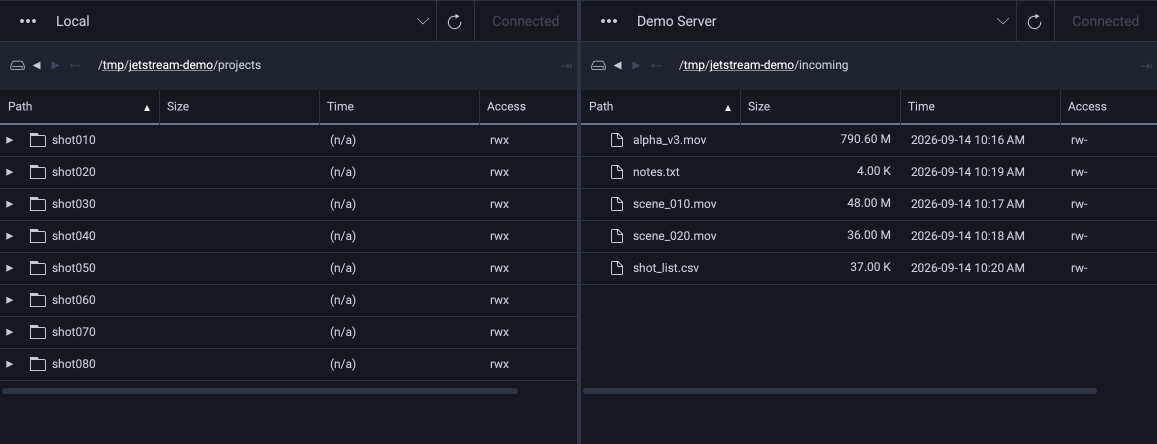Click the up-directory arrow in the Demo Server path bar
The width and height of the screenshot is (1157, 444).
point(655,66)
